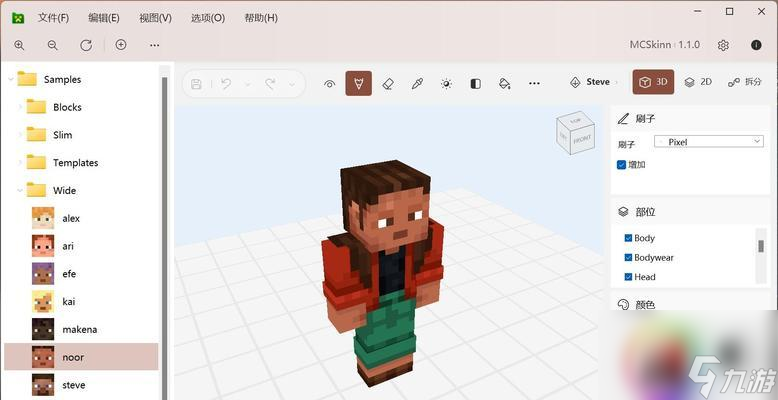Click the file tree vertical scrollbar

(x=164, y=238)
